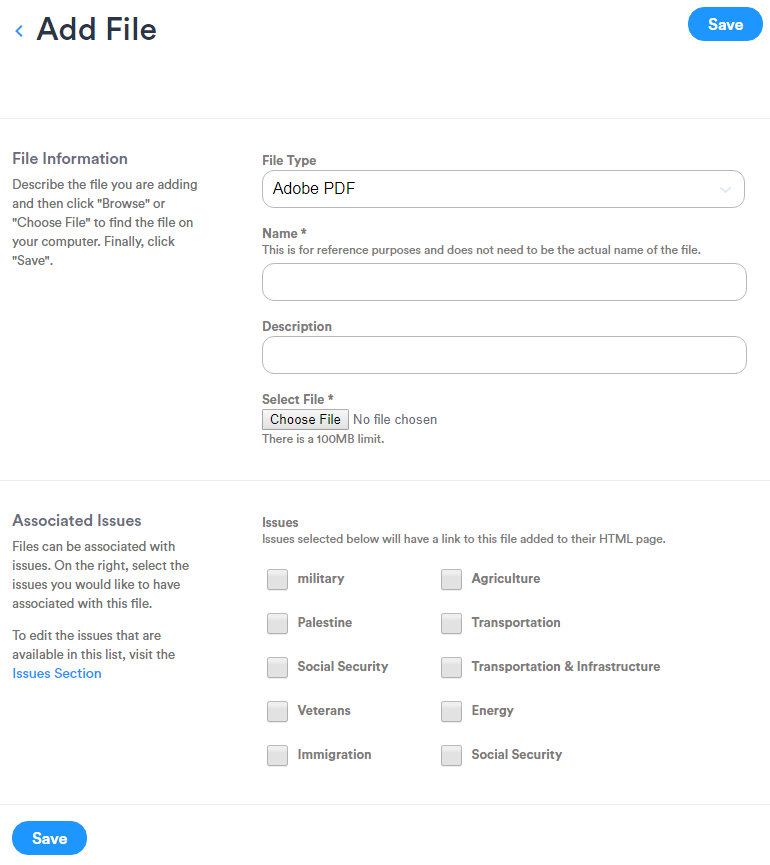Click the Choose File button

tap(305, 419)
